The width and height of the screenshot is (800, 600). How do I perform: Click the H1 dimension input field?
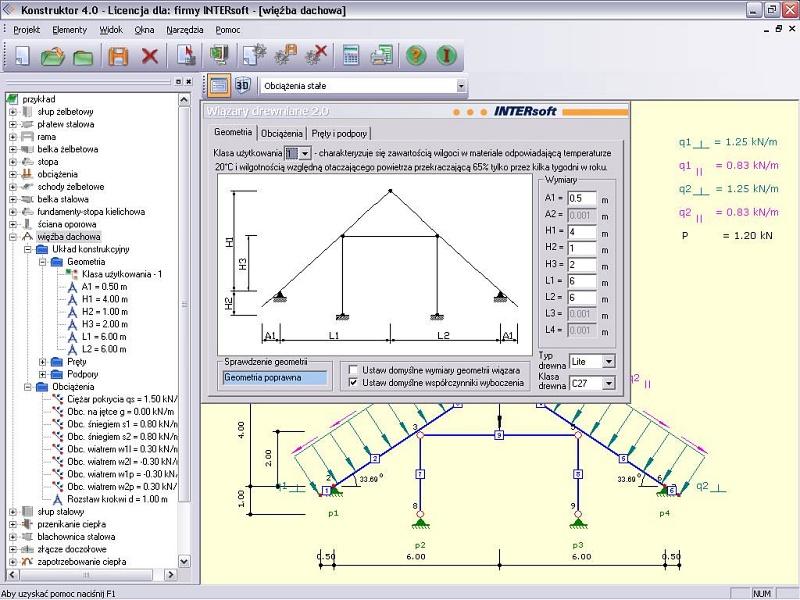(x=582, y=232)
